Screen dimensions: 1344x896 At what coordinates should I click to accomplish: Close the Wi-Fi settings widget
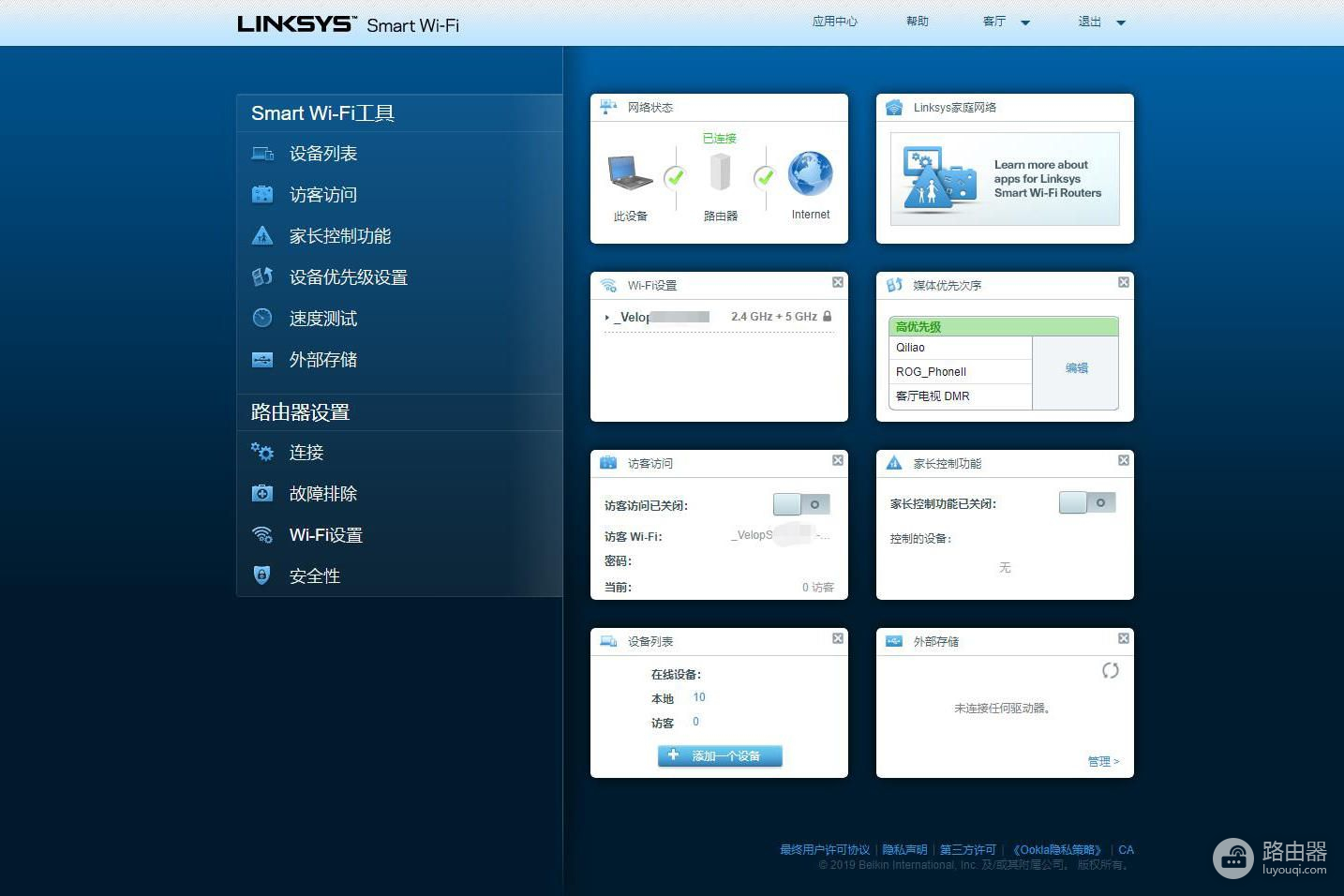pos(838,282)
